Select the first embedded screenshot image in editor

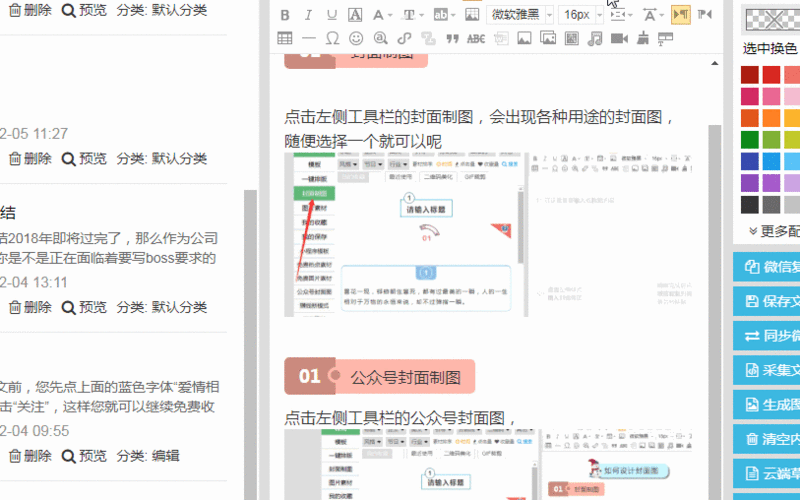488,234
